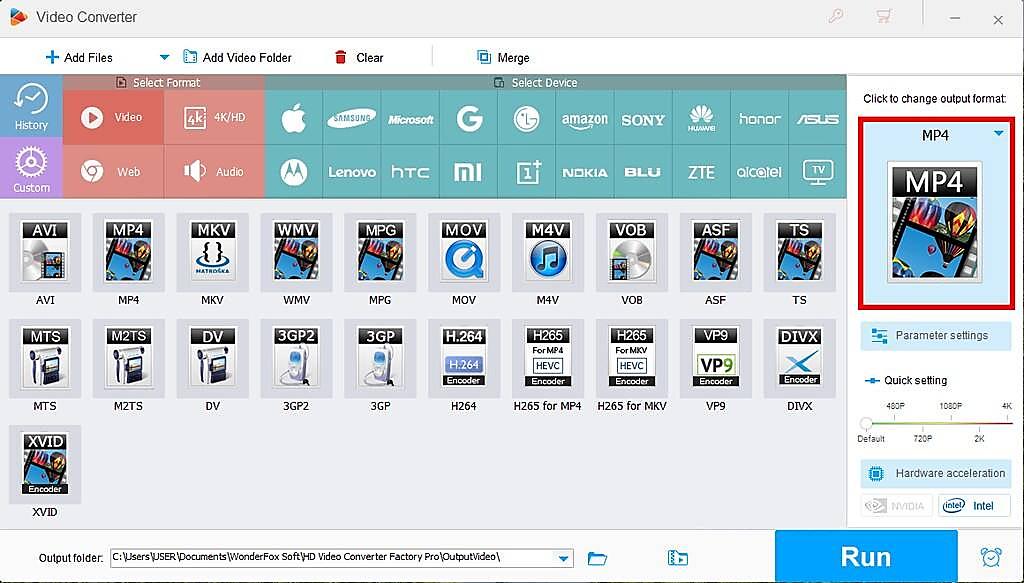Expand the Output folder path dropdown
The height and width of the screenshot is (583, 1024).
click(x=563, y=558)
